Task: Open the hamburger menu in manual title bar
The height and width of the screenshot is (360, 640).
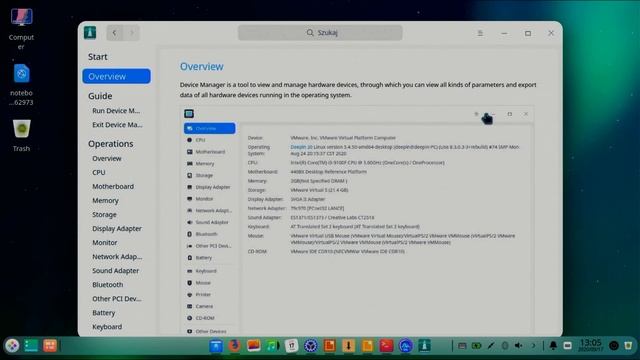Action: click(480, 33)
